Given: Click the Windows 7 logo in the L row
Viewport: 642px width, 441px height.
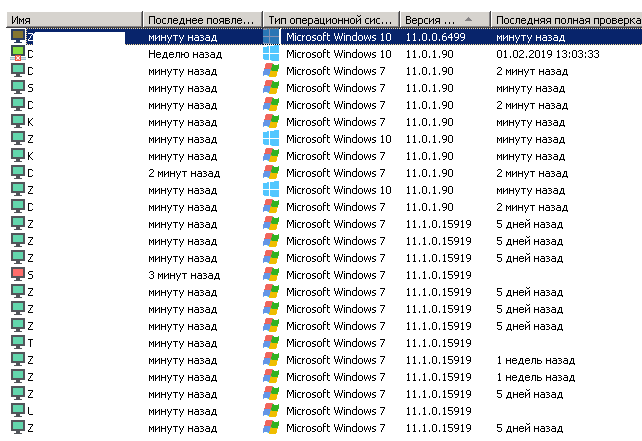Looking at the screenshot, I should point(271,411).
